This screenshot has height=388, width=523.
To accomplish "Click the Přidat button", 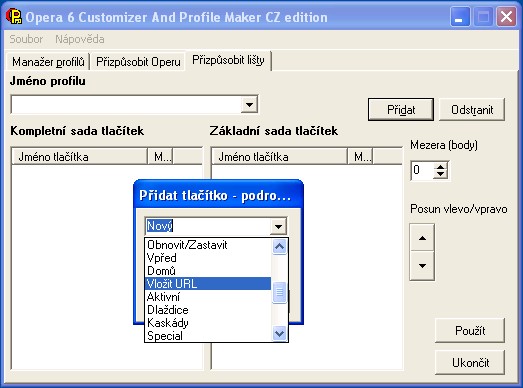I will (x=401, y=109).
